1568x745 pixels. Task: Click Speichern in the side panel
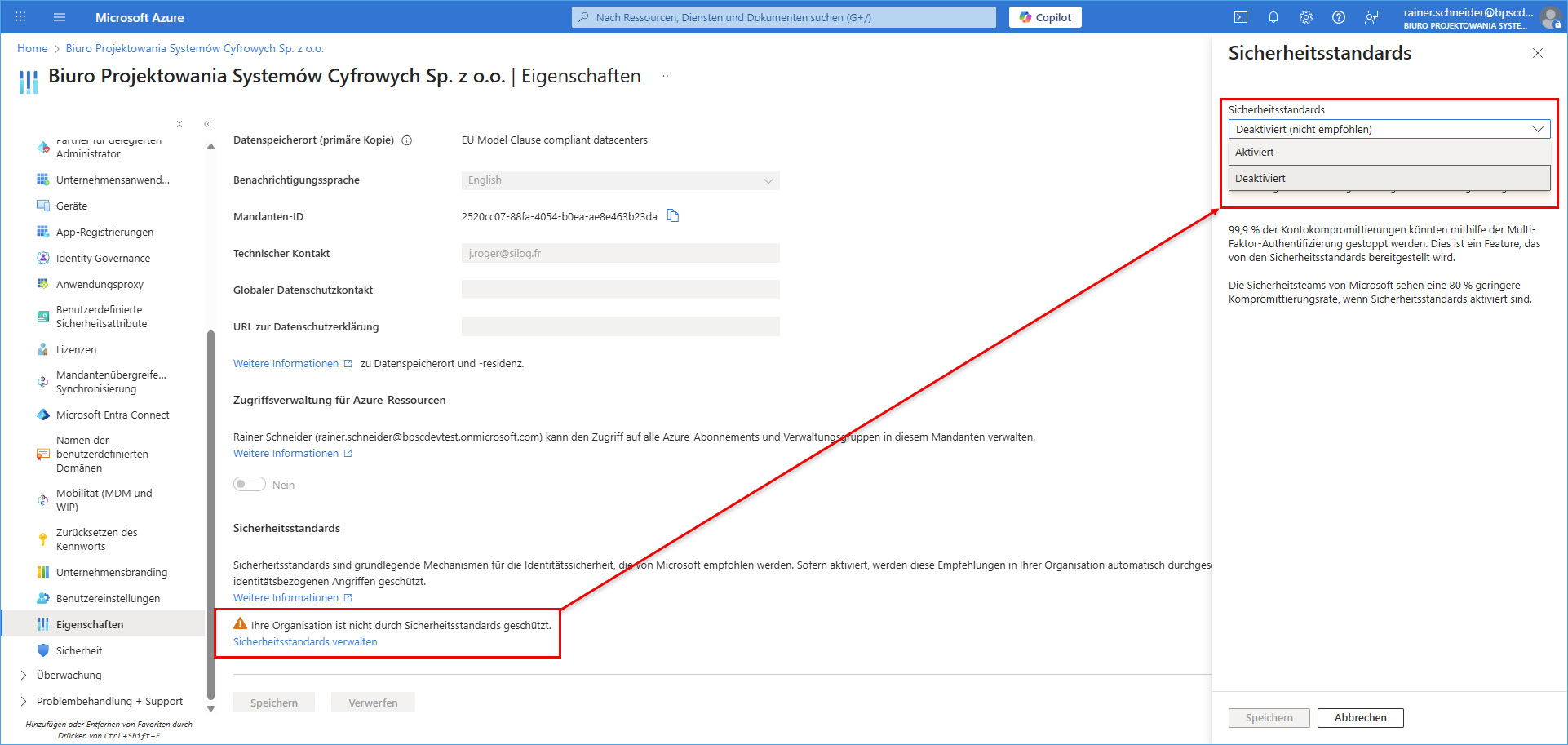[1269, 717]
